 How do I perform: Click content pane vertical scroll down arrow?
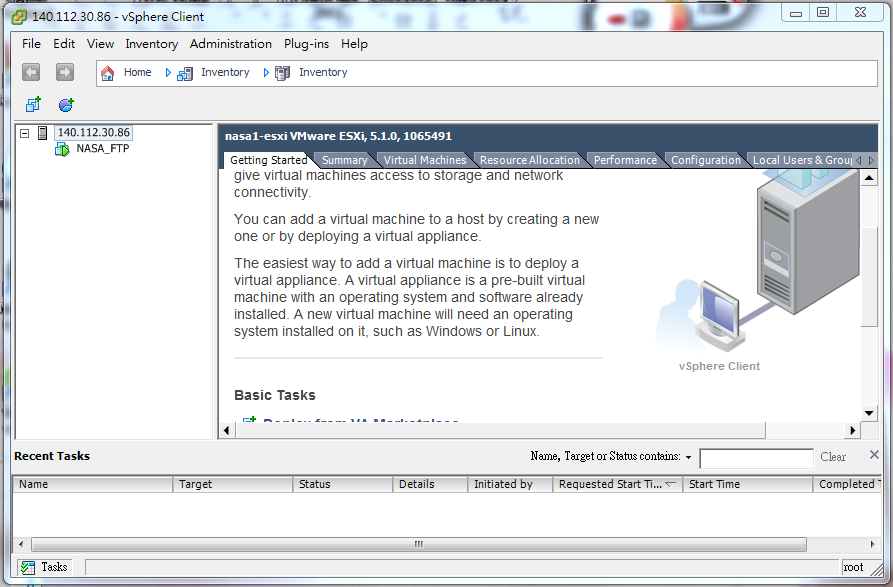click(x=869, y=413)
